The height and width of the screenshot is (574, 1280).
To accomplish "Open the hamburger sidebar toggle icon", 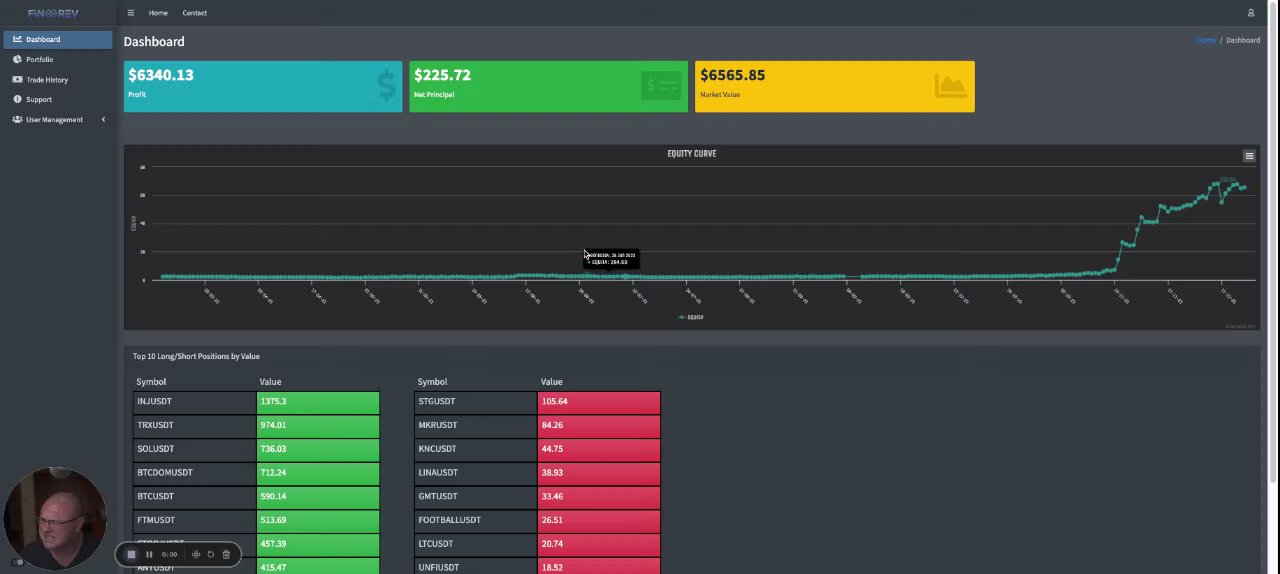I will pyautogui.click(x=131, y=13).
